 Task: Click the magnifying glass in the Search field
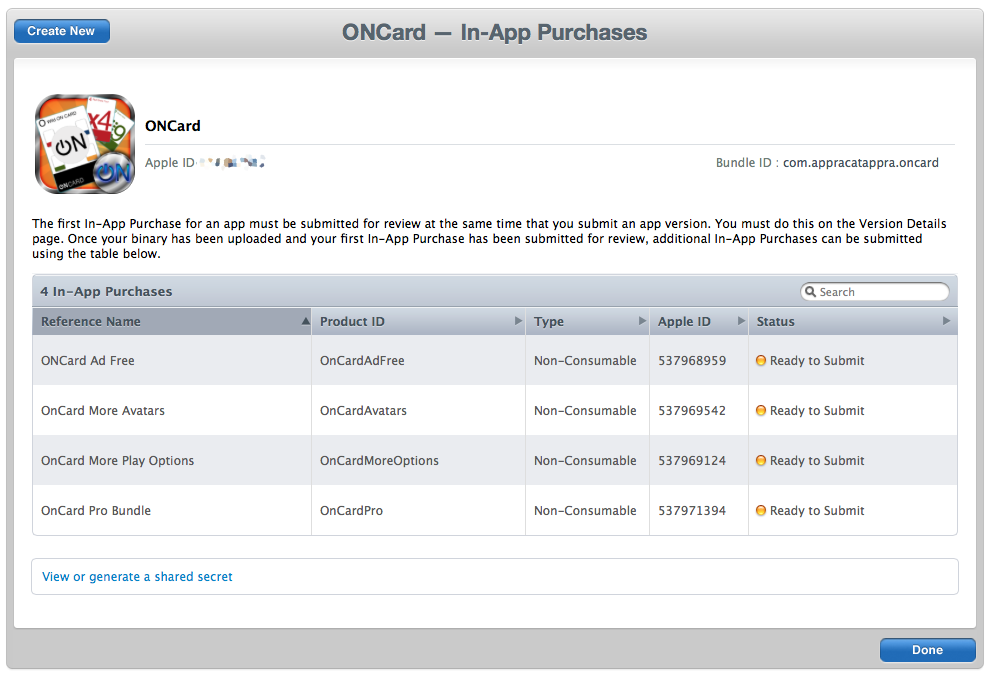pyautogui.click(x=812, y=291)
